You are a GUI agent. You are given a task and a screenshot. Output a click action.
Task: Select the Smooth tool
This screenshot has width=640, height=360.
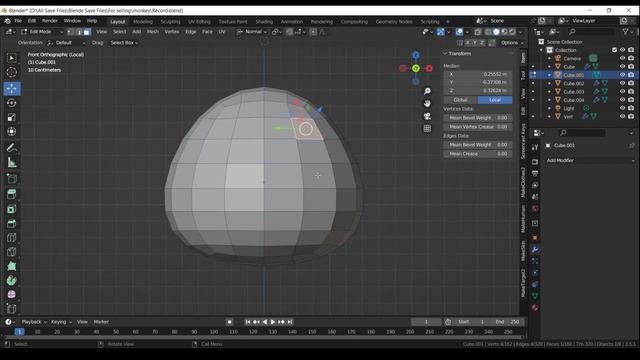[x=11, y=294]
